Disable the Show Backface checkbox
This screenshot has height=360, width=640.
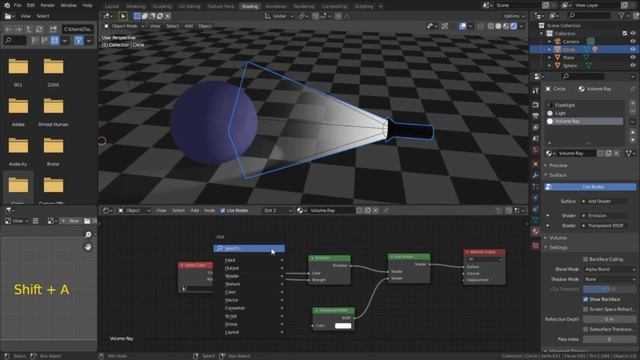click(585, 299)
